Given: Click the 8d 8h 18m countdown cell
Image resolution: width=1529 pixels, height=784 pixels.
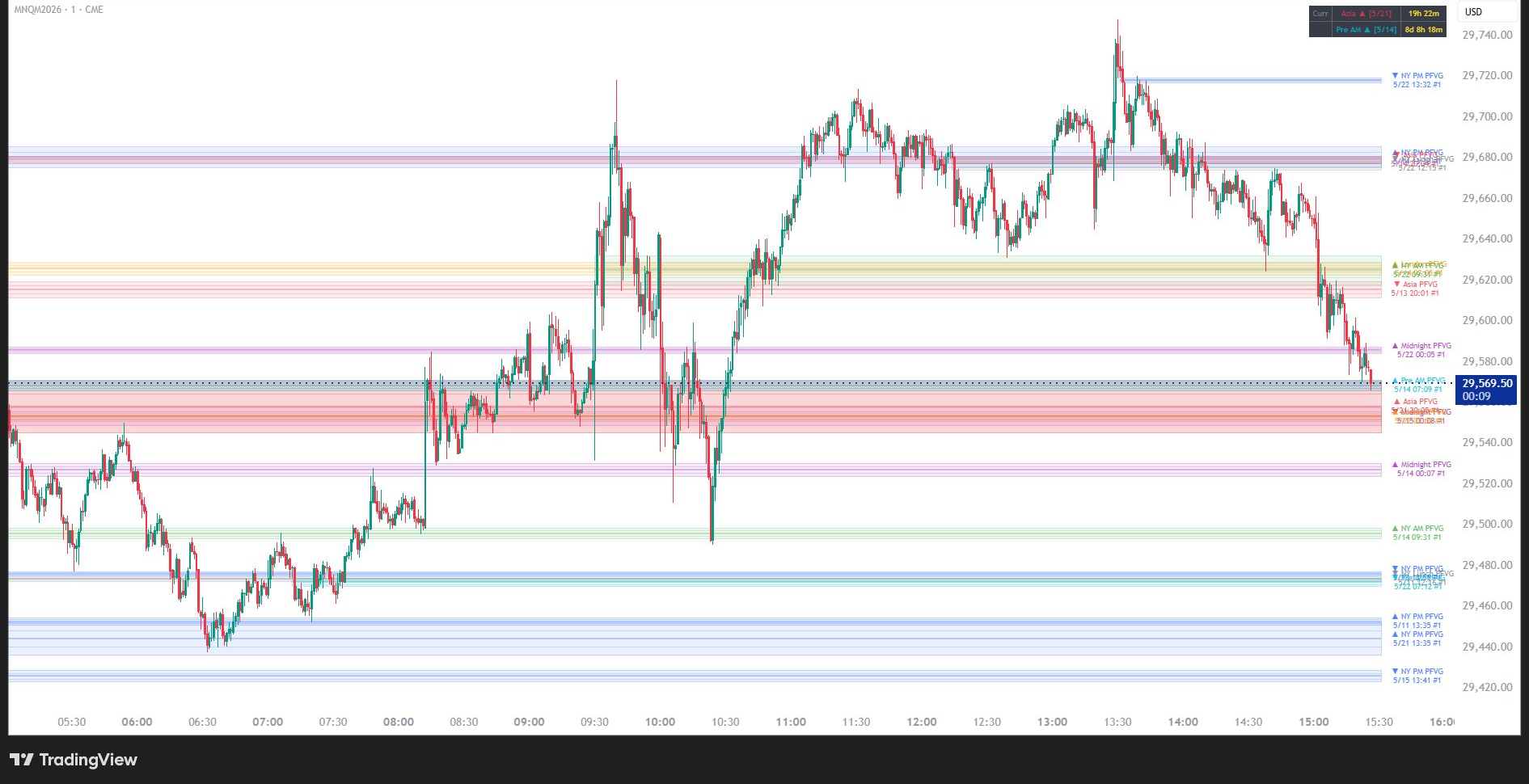Looking at the screenshot, I should click(1424, 30).
